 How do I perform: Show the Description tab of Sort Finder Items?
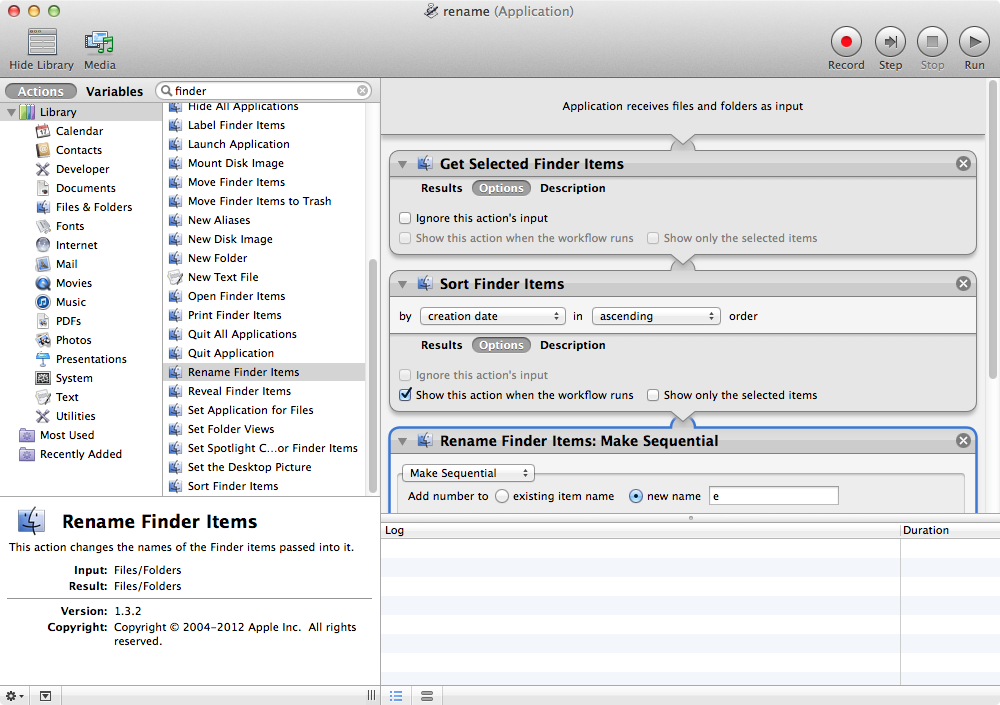tap(572, 345)
